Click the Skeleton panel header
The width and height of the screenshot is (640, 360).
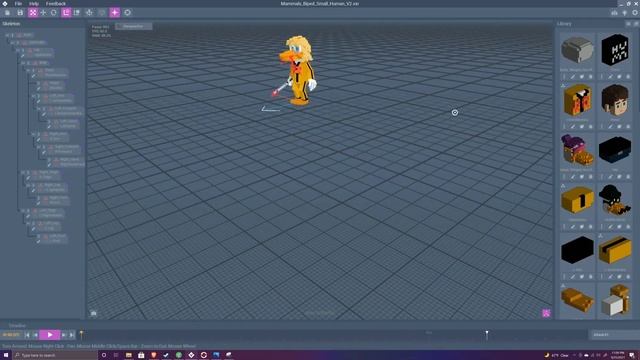11,24
